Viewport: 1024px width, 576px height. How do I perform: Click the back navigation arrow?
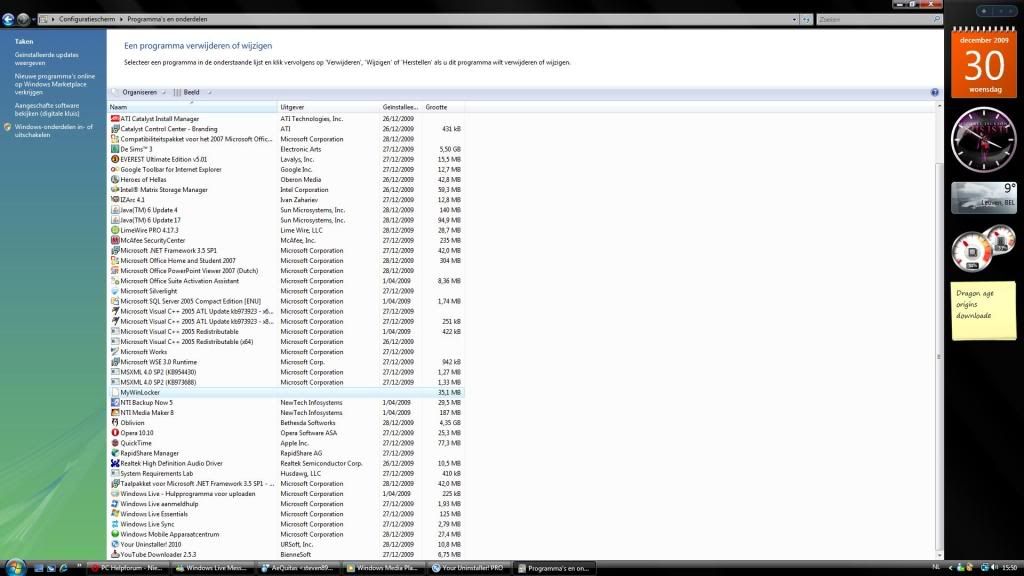pos(8,18)
